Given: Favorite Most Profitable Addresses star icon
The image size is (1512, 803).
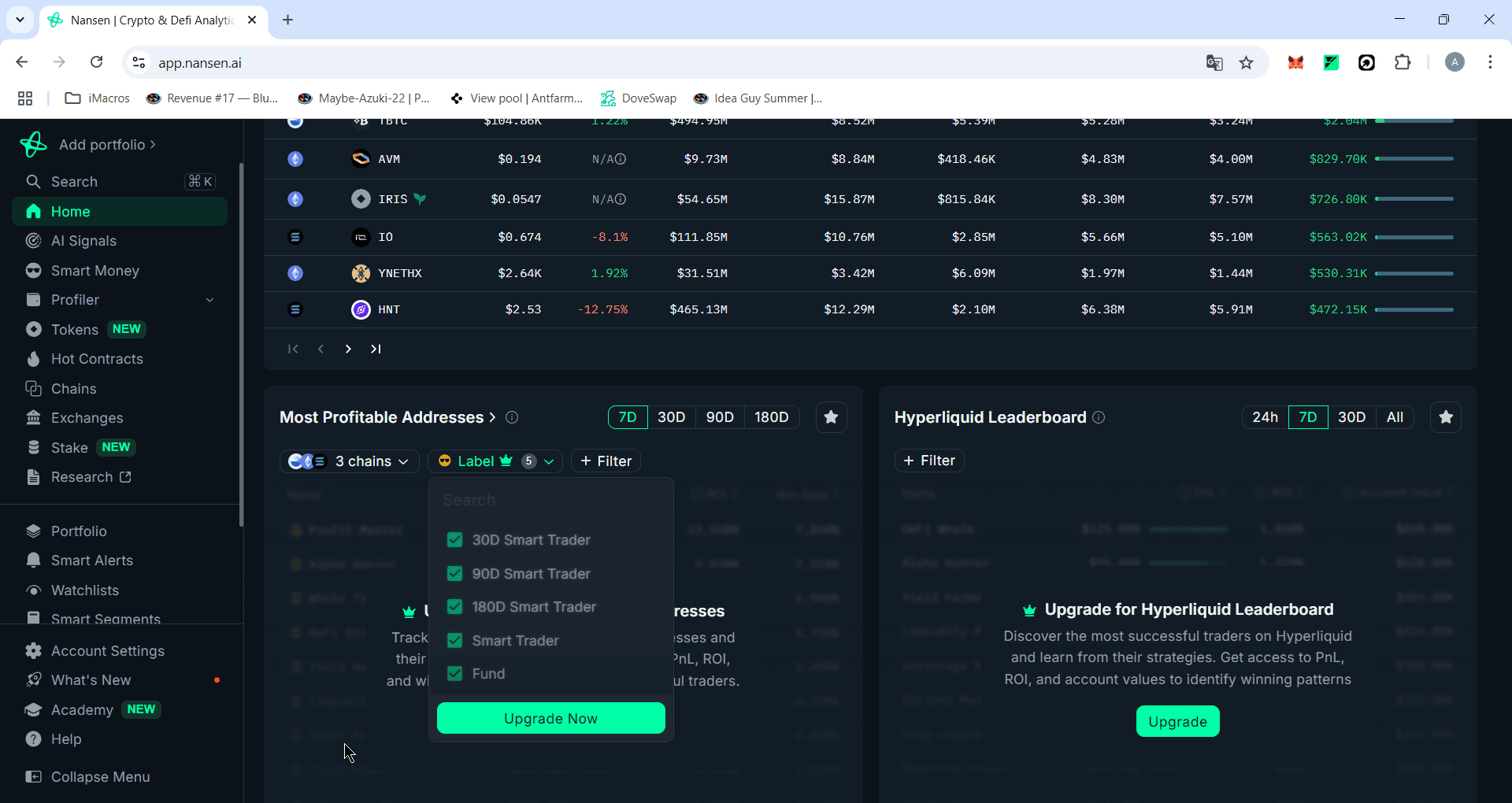Looking at the screenshot, I should click(x=831, y=417).
